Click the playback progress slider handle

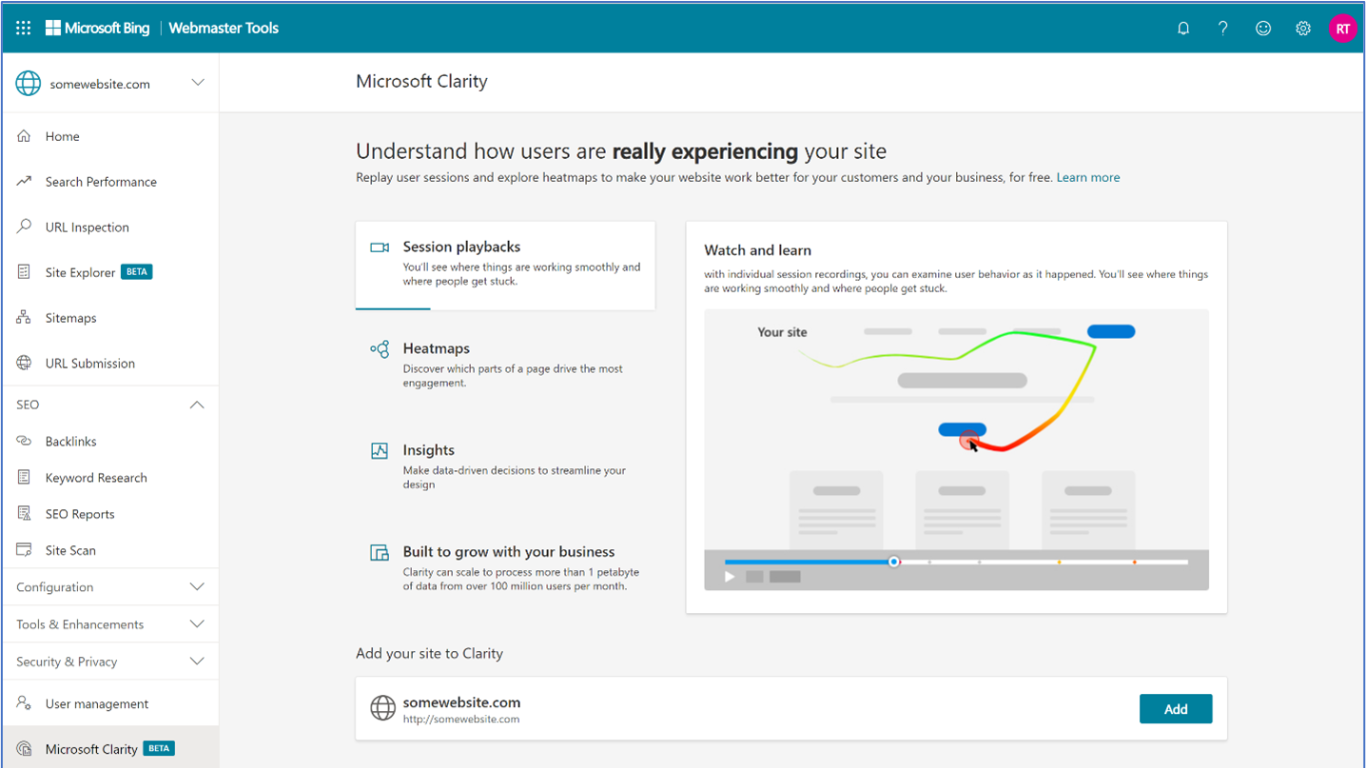coord(894,561)
